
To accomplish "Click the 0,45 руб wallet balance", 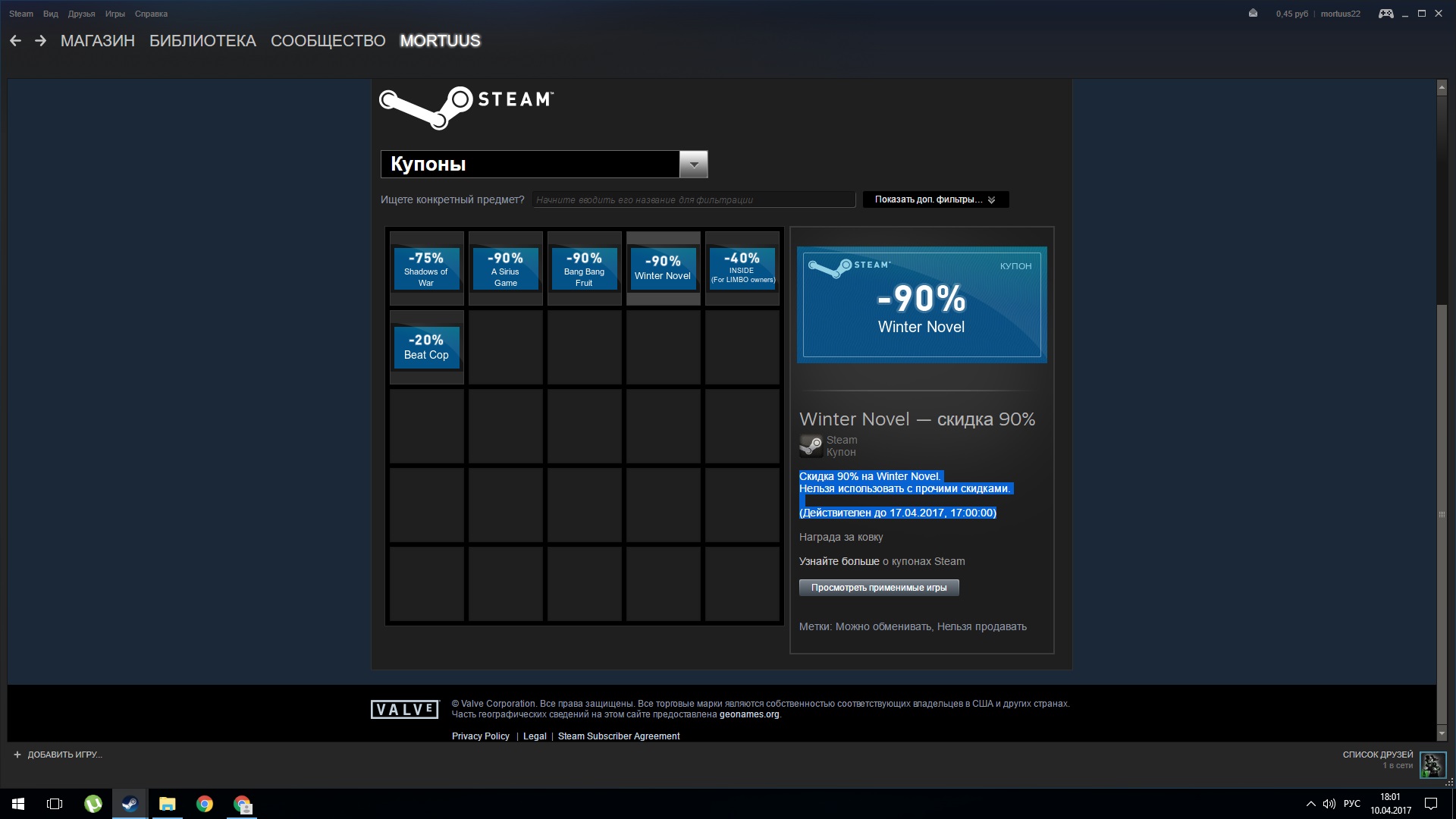I will tap(1291, 14).
